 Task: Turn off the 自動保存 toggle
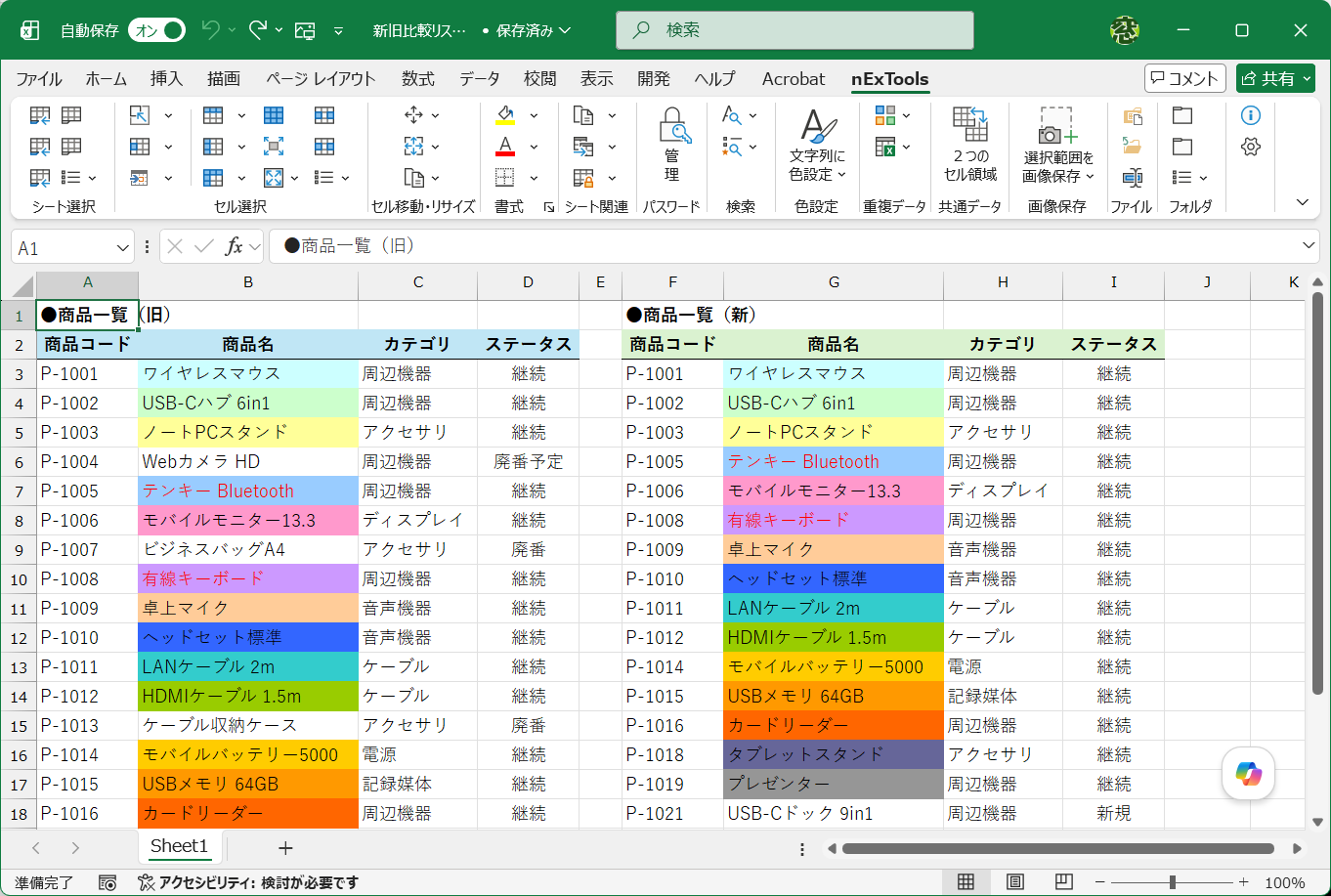click(156, 30)
